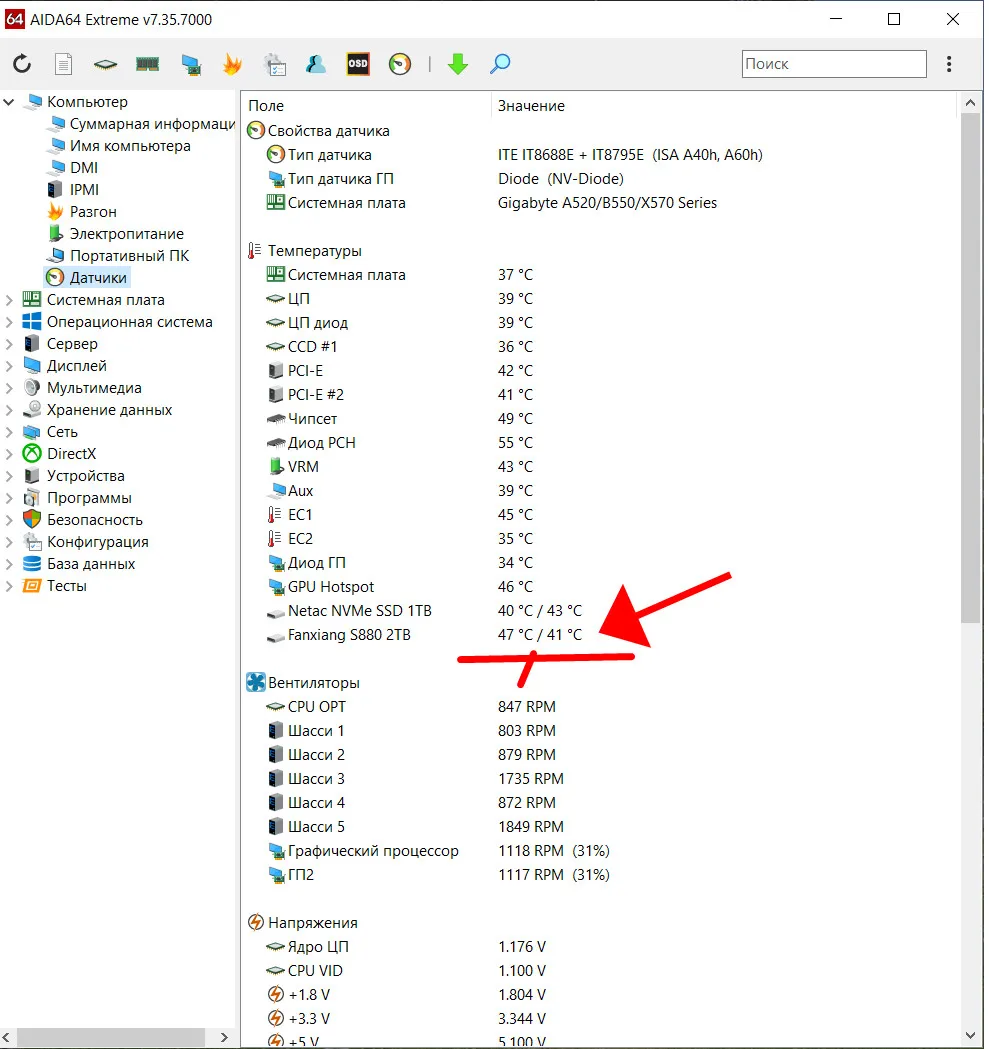Viewport: 989px width, 1049px height.
Task: Expand the Сеть tree node
Action: click(9, 432)
